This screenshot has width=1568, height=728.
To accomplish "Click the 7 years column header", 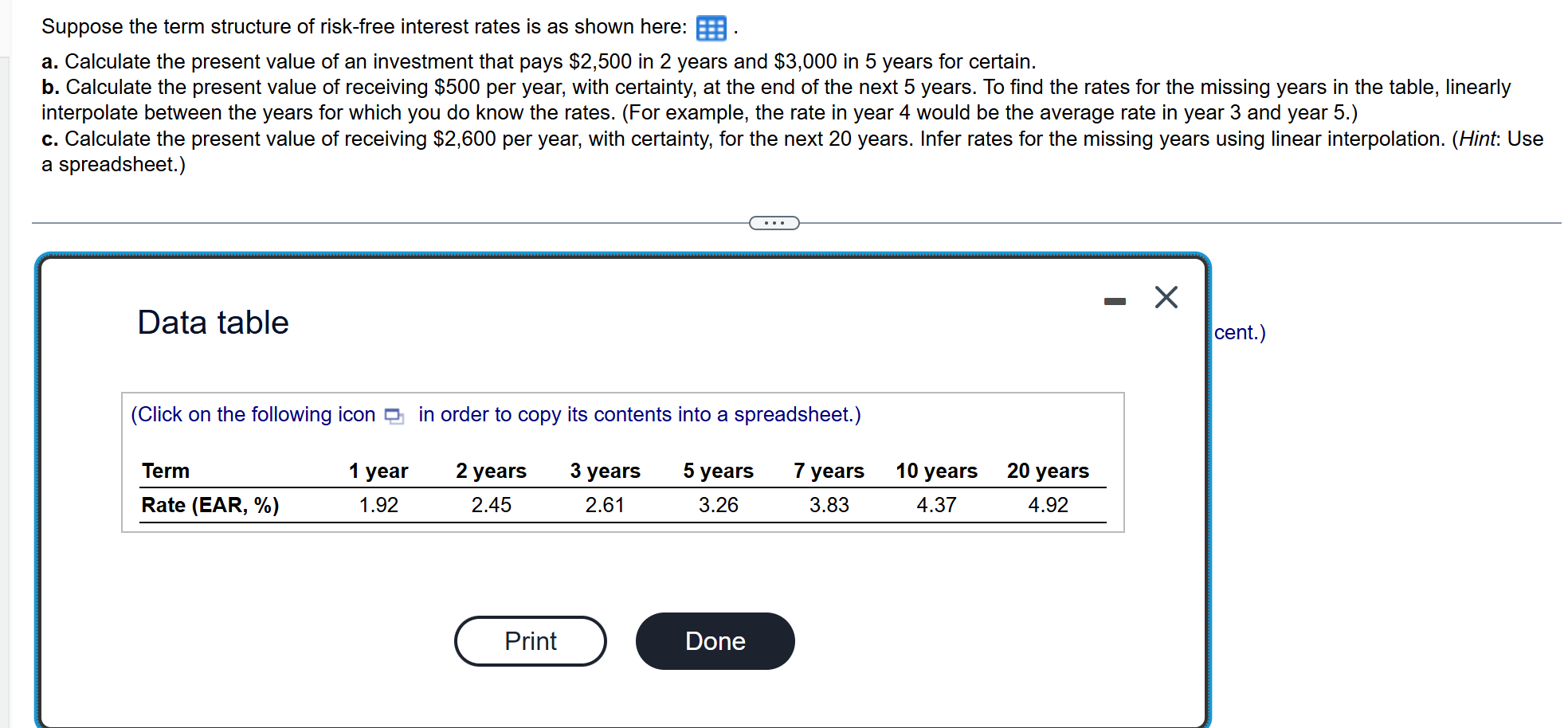I will click(x=829, y=470).
